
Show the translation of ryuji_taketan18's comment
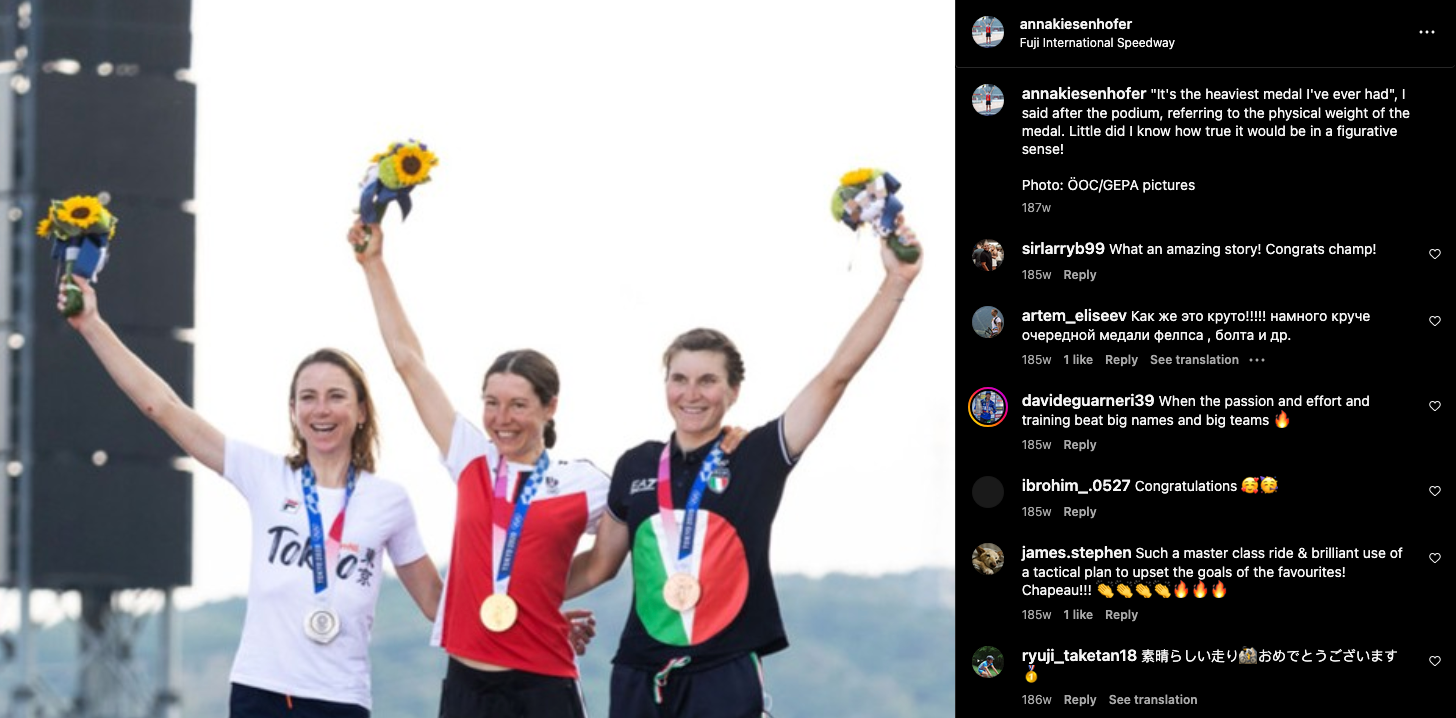[x=1153, y=700]
